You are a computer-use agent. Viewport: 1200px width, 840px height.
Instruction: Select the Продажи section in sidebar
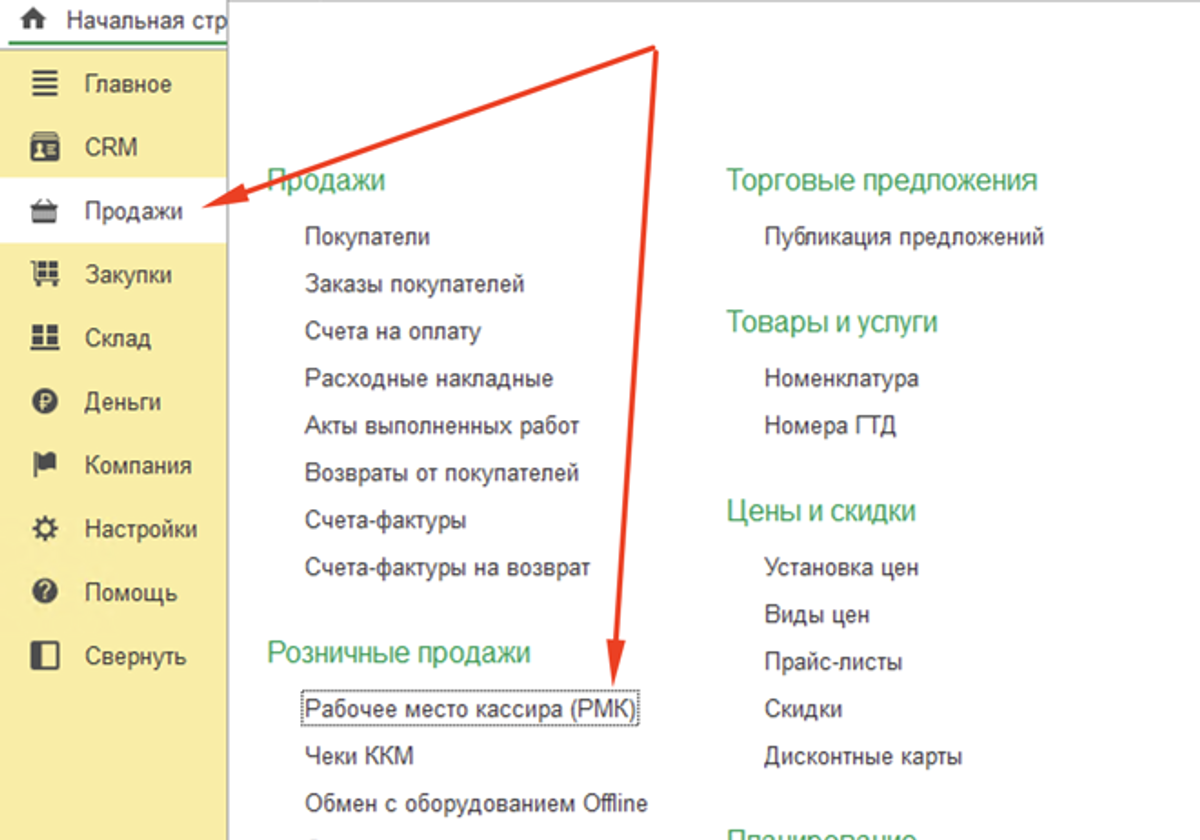[x=114, y=211]
